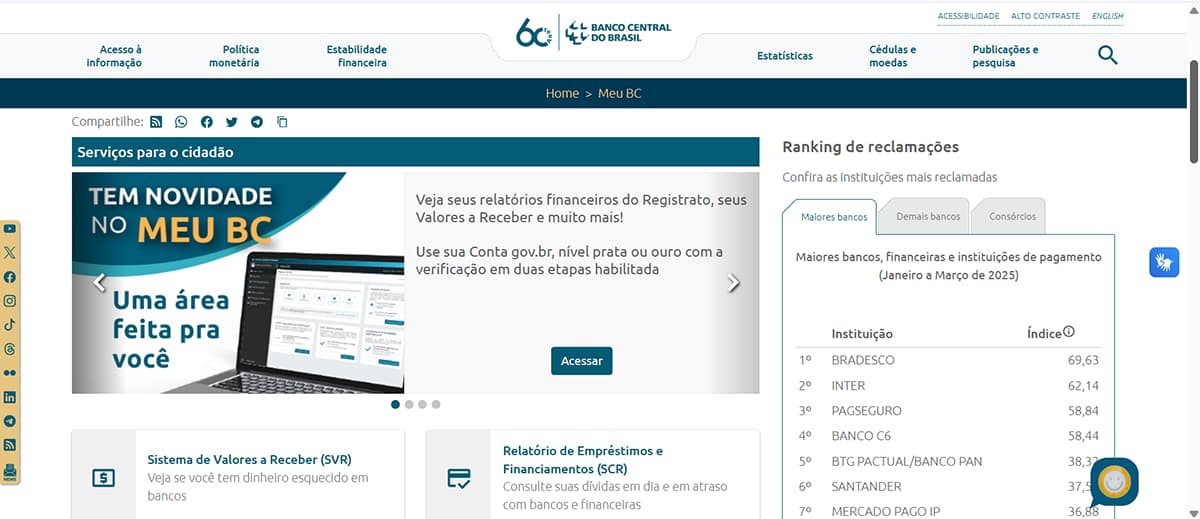Open Estatísticas menu
Screen dimensions: 1200x519
pyautogui.click(x=785, y=56)
